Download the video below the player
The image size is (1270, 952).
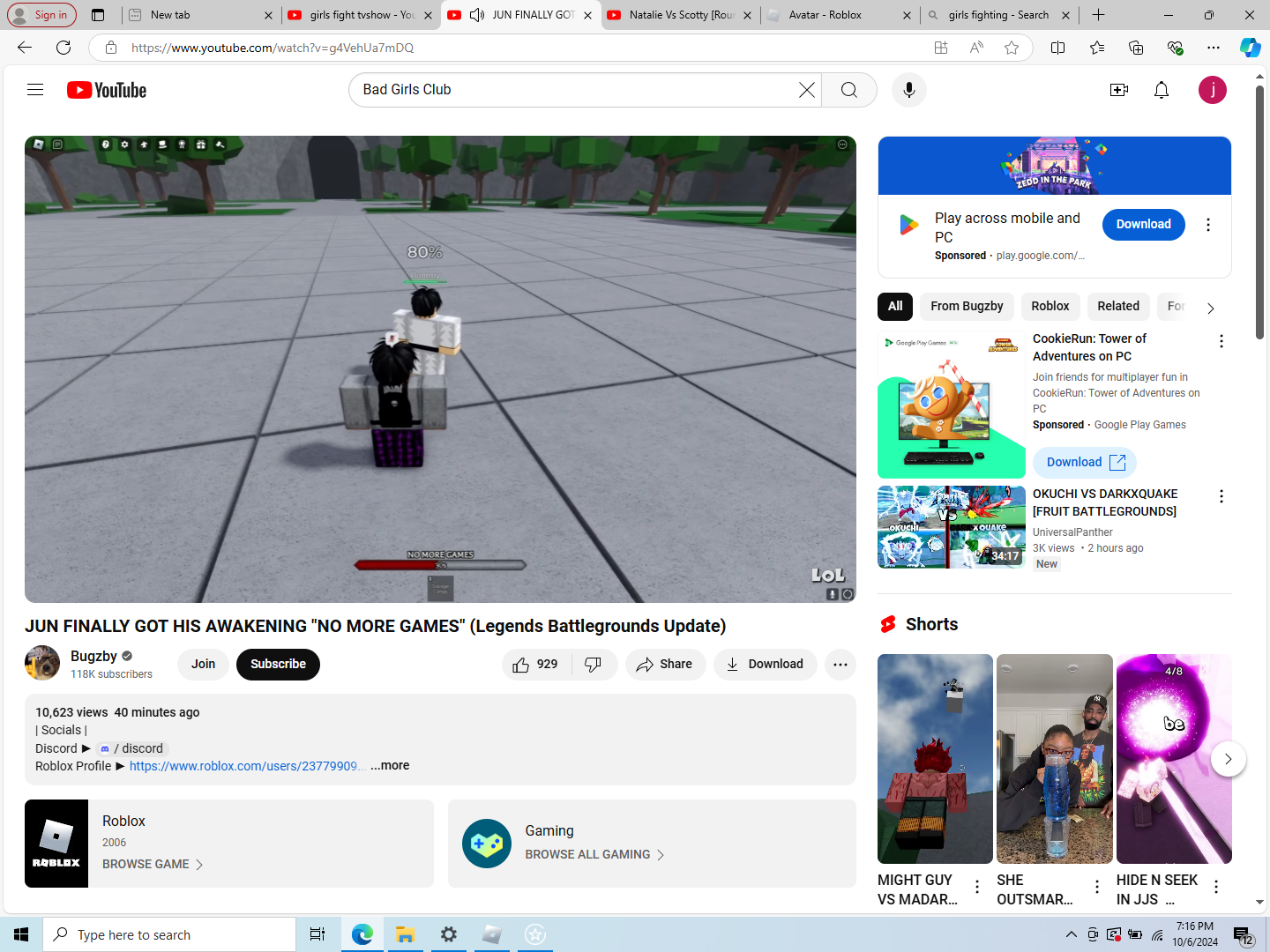(765, 665)
